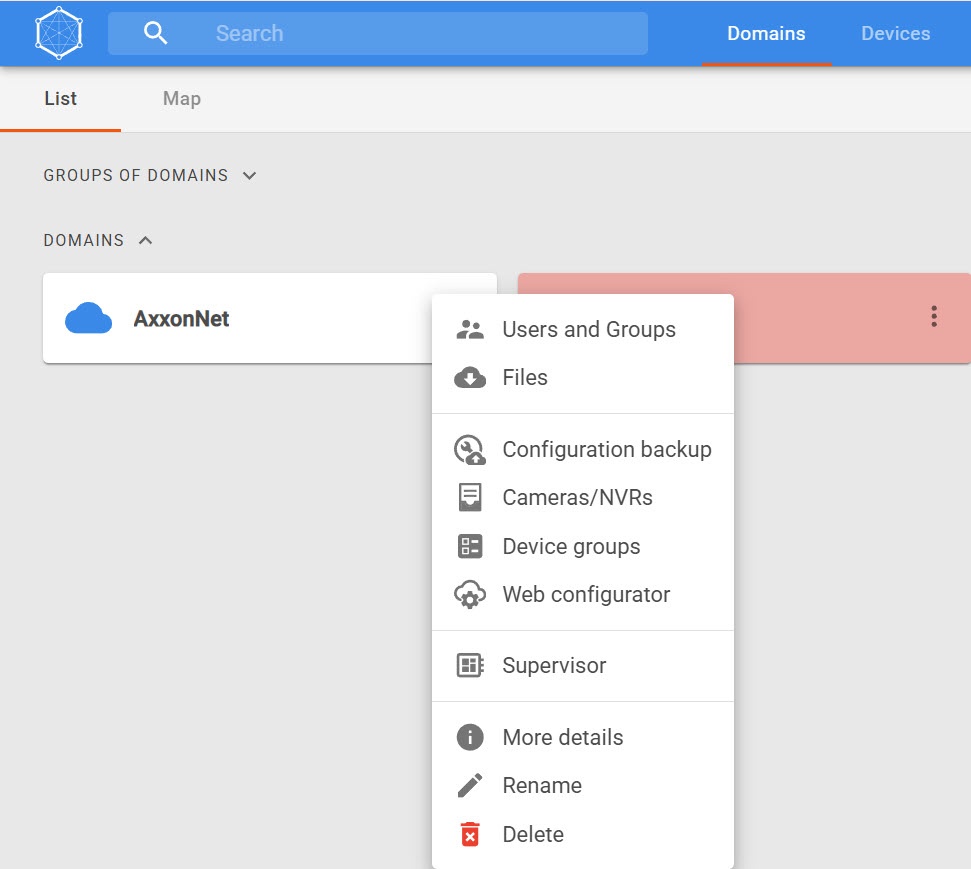Click the Supervisor panel icon
The height and width of the screenshot is (869, 971).
click(x=470, y=666)
